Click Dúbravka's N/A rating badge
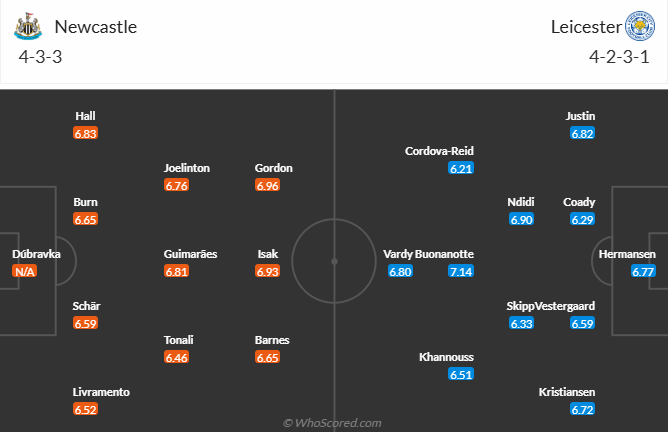The width and height of the screenshot is (668, 432). point(25,271)
